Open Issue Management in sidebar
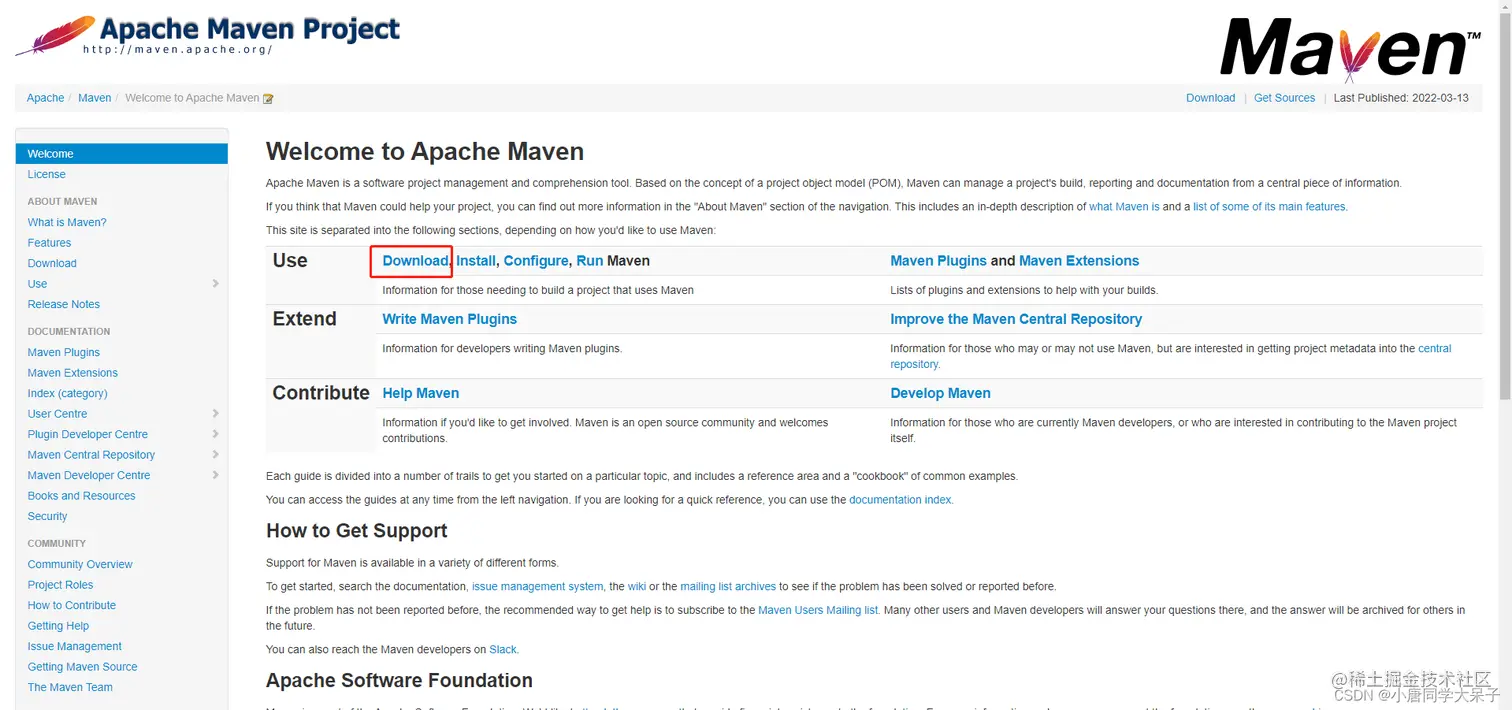This screenshot has height=710, width=1512. (75, 646)
